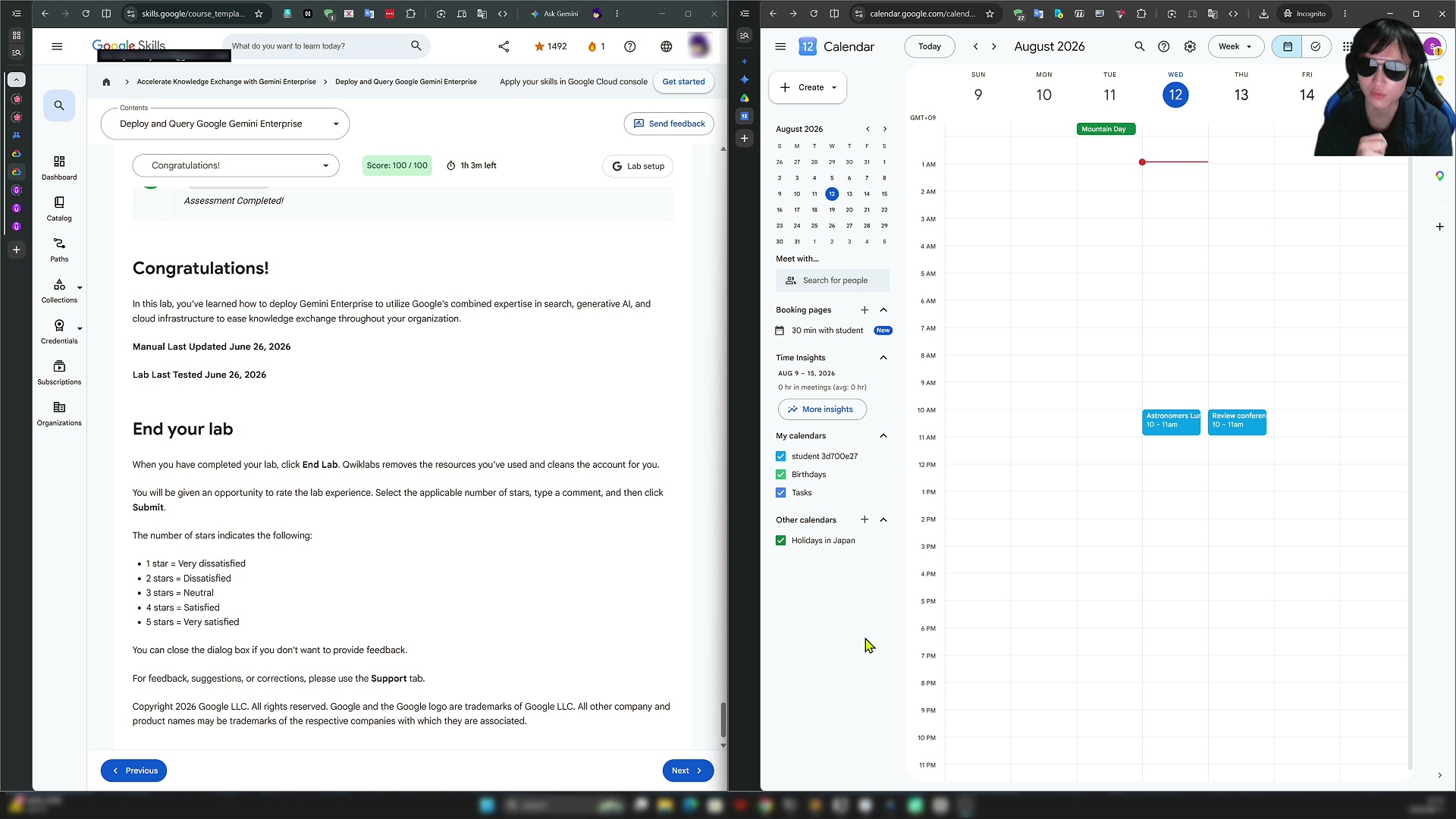The height and width of the screenshot is (819, 1456).
Task: Click the sidebar search button in Skills
Action: point(59,105)
